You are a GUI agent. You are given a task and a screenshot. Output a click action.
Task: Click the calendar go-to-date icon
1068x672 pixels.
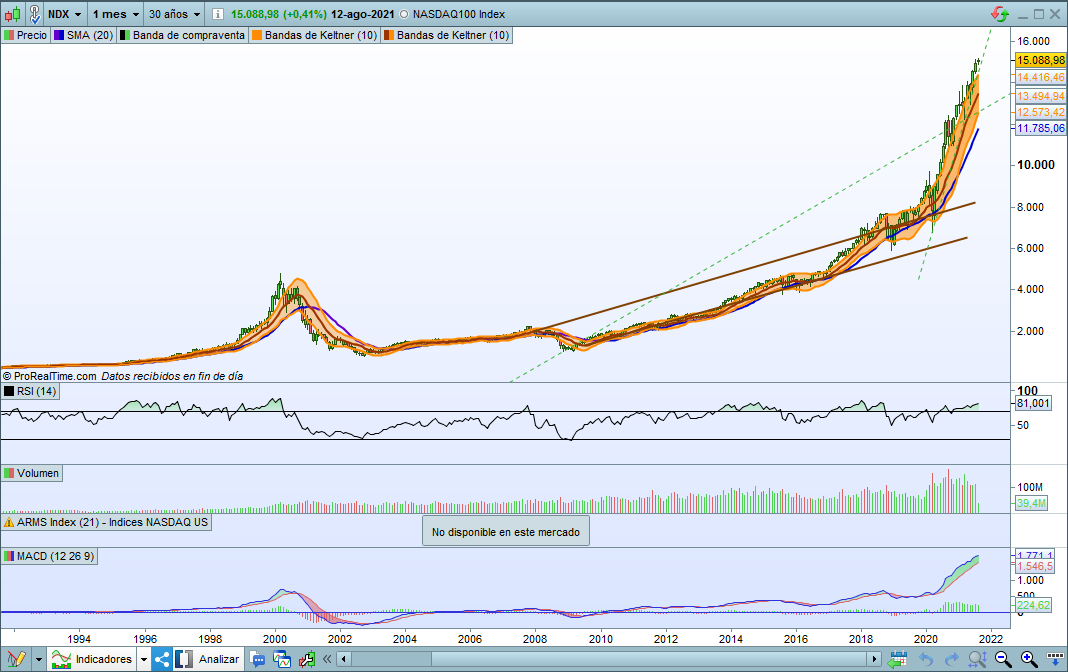click(x=897, y=659)
